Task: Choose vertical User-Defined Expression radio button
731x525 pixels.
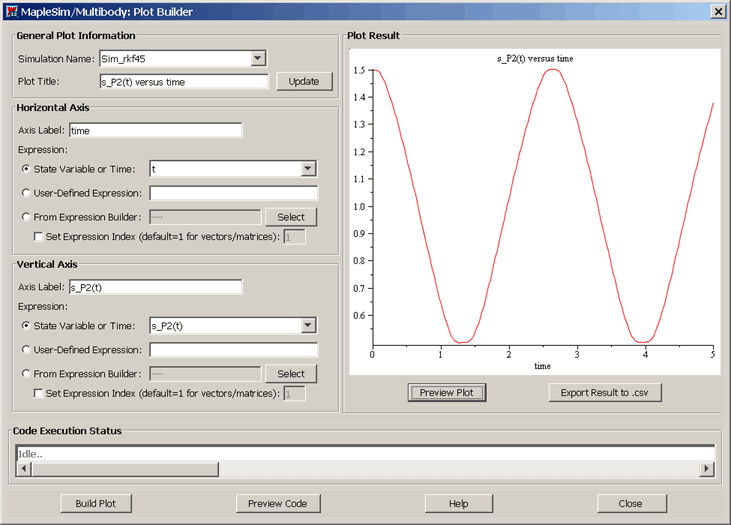Action: (x=26, y=350)
